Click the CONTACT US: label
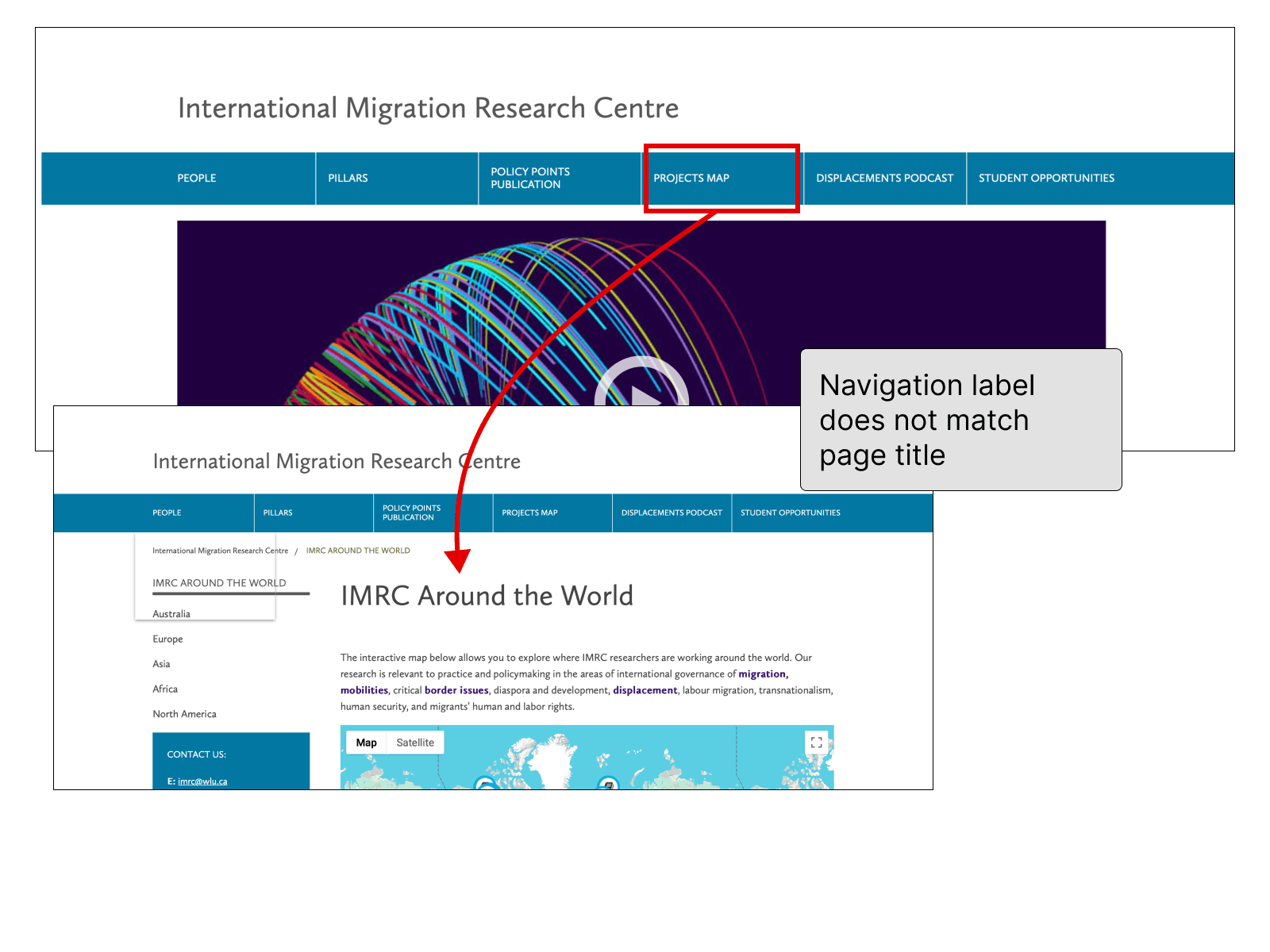Image resolution: width=1270 pixels, height=952 pixels. 196,754
